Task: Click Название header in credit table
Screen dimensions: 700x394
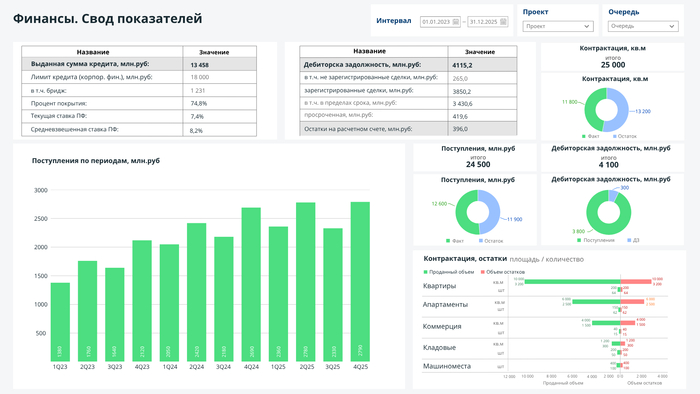Action: (93, 52)
